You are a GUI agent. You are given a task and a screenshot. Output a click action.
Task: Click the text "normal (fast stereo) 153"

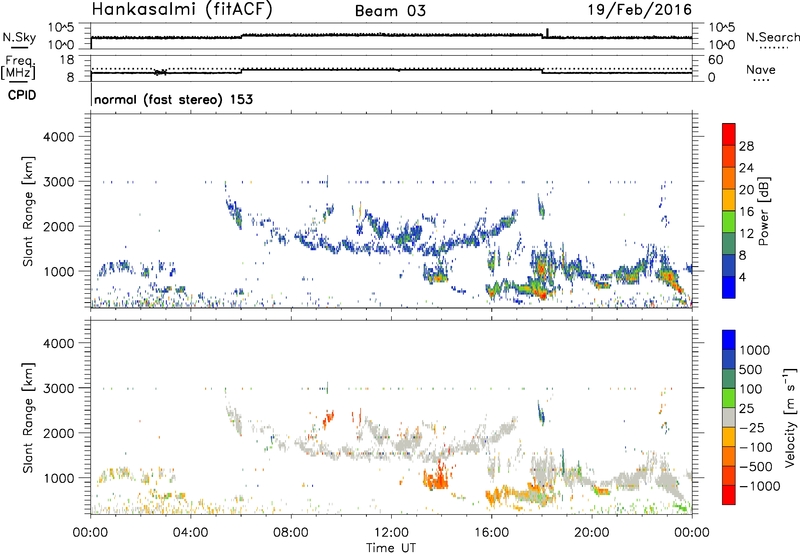[173, 99]
